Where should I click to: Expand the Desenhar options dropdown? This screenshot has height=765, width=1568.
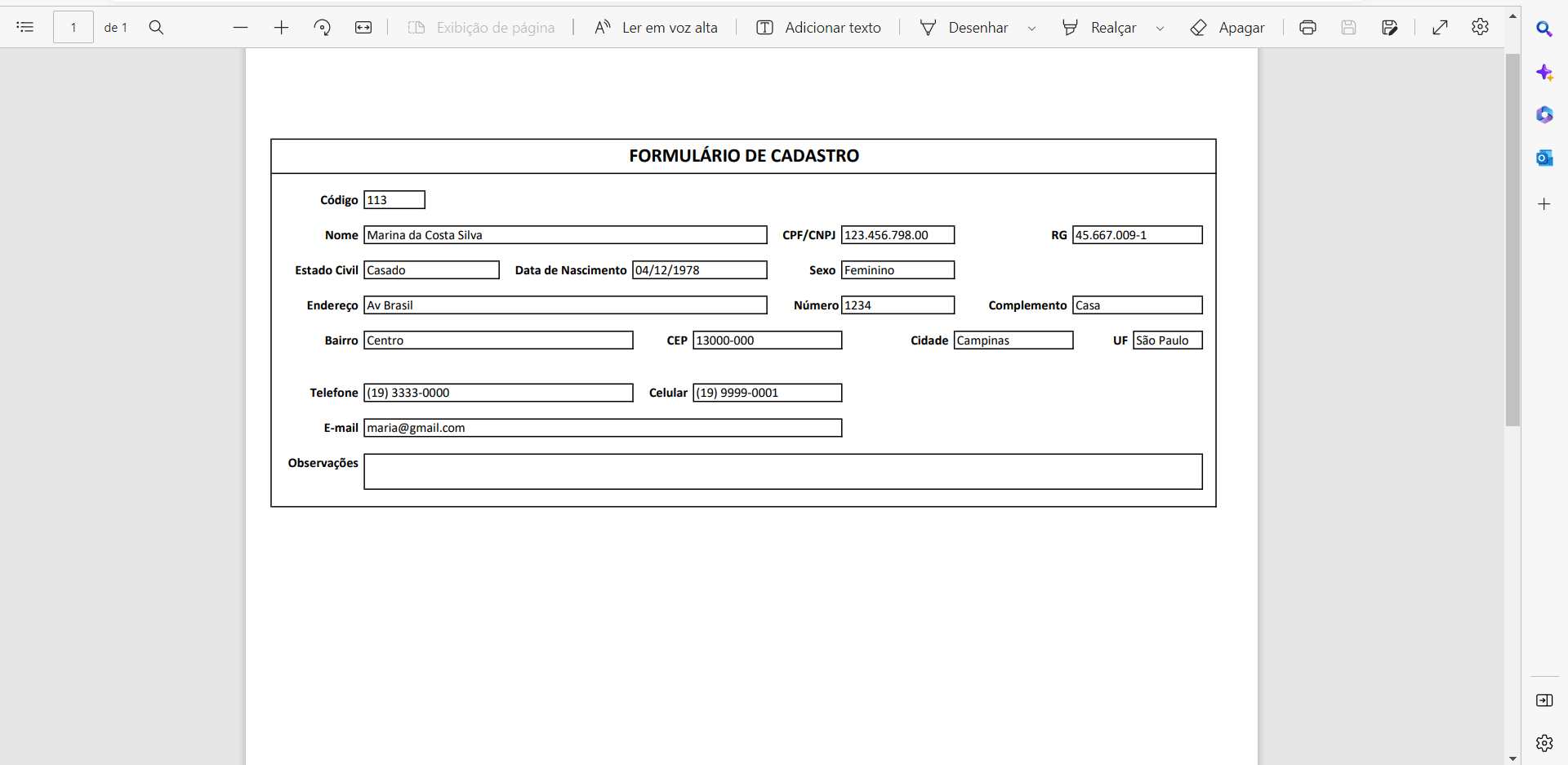click(x=1031, y=28)
